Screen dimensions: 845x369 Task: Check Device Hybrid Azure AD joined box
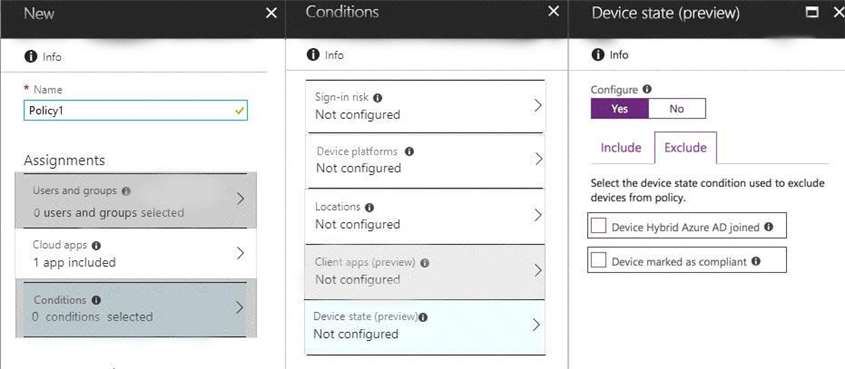598,226
